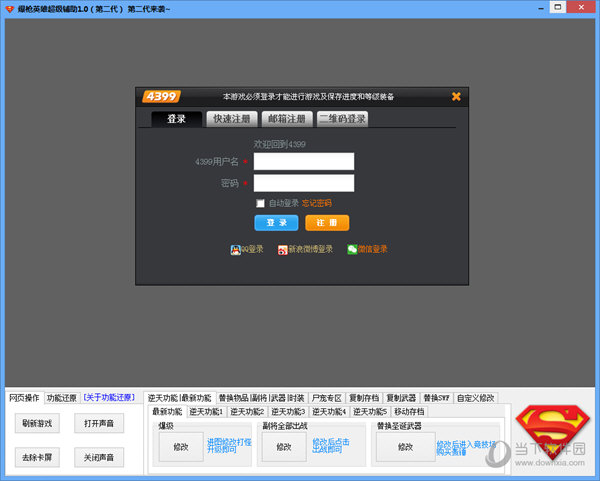The image size is (600, 481).
Task: Select the 登录 tab in login dialog
Action: tap(176, 119)
